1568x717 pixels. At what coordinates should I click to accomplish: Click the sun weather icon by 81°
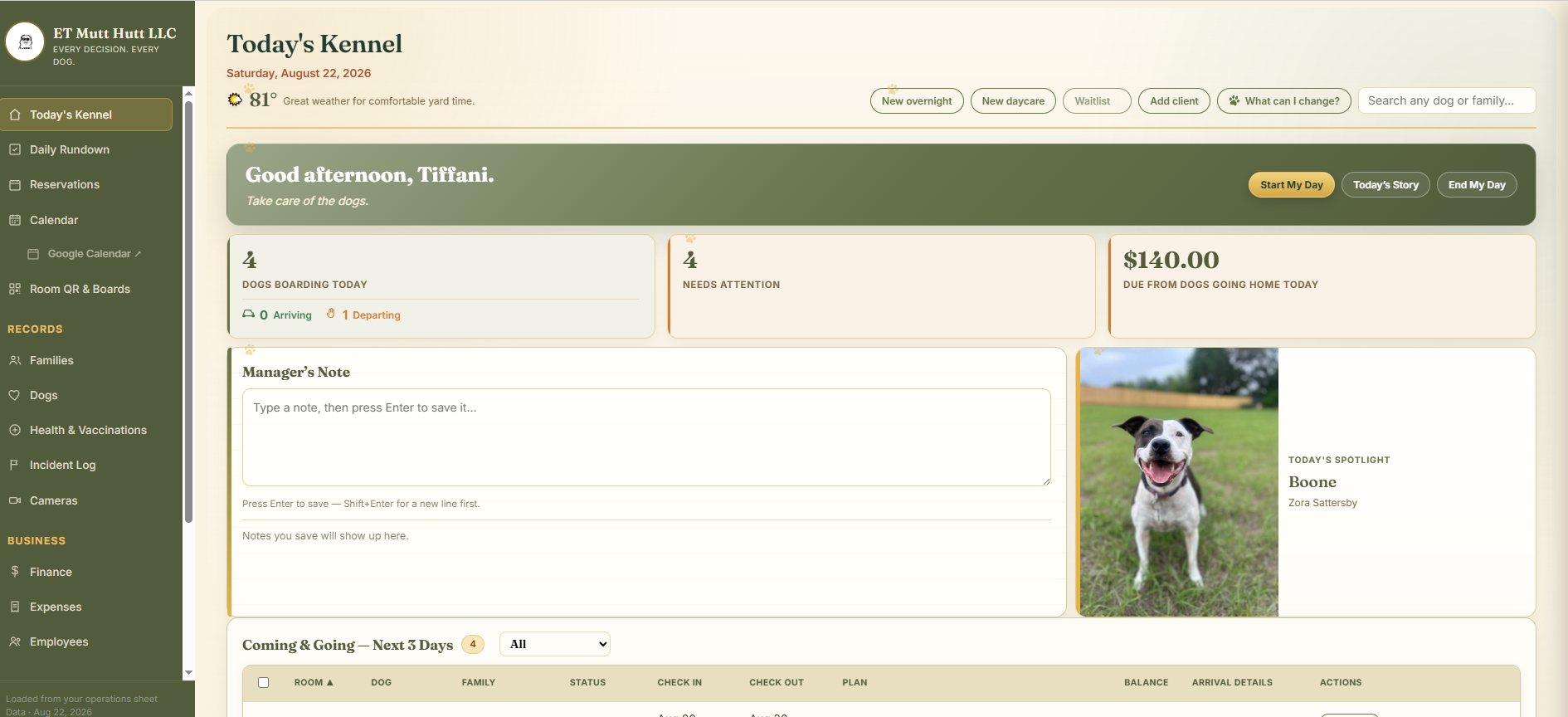[236, 100]
